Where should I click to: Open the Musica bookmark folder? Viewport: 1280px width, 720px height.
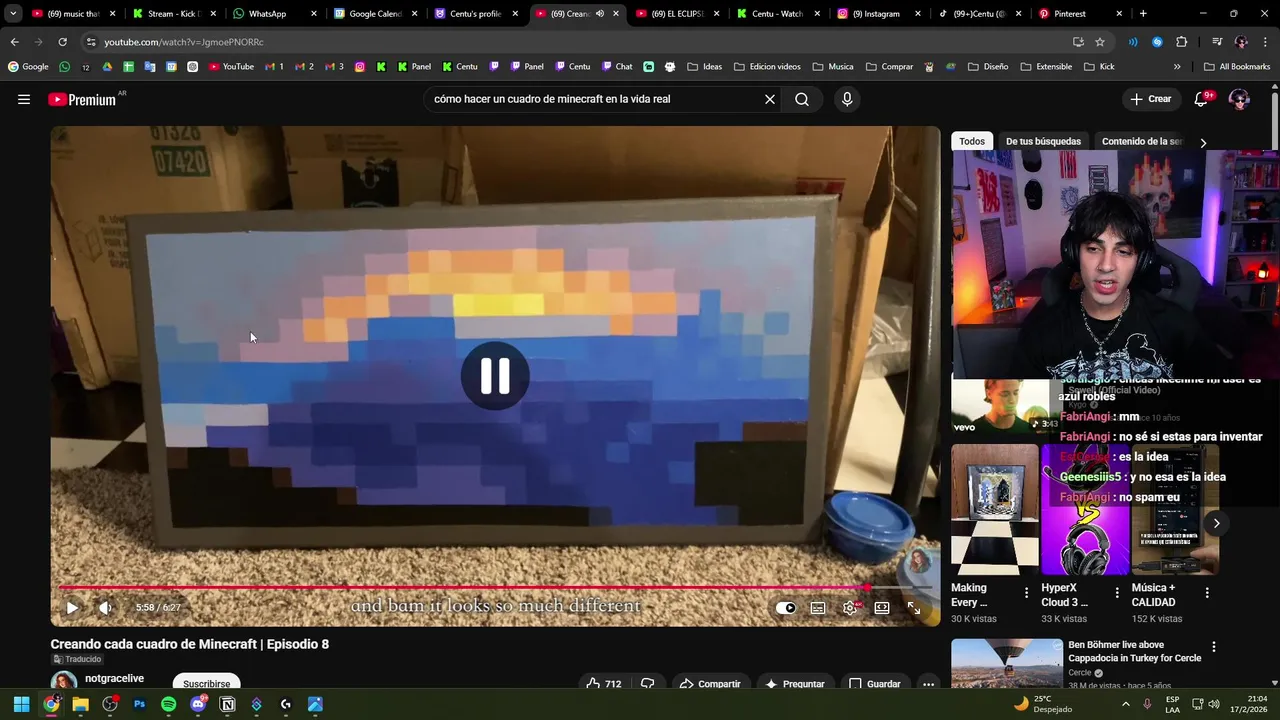(833, 67)
